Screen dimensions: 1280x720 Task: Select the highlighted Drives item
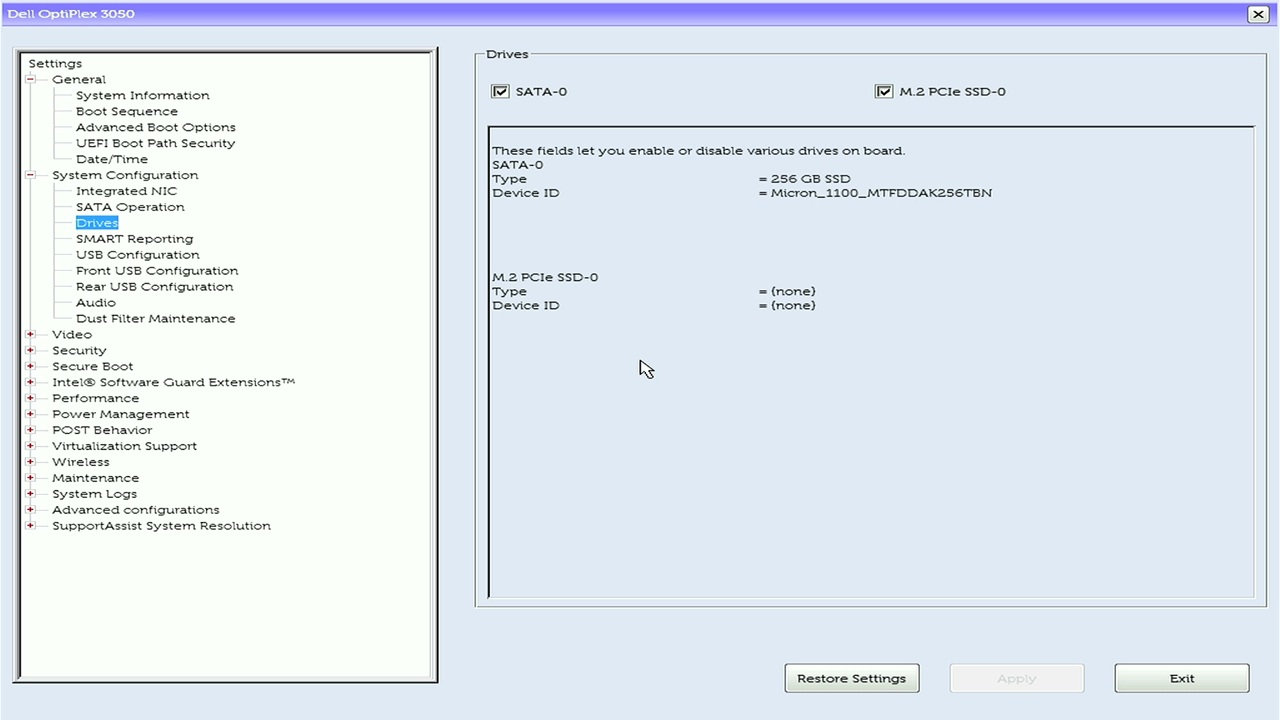(x=97, y=223)
